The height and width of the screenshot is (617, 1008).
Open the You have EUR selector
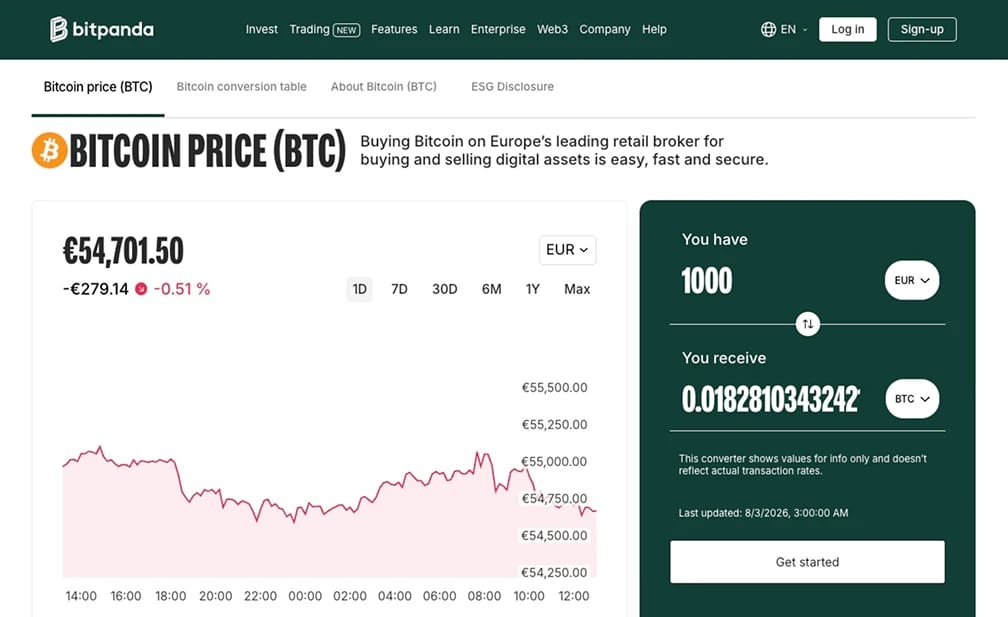tap(912, 280)
